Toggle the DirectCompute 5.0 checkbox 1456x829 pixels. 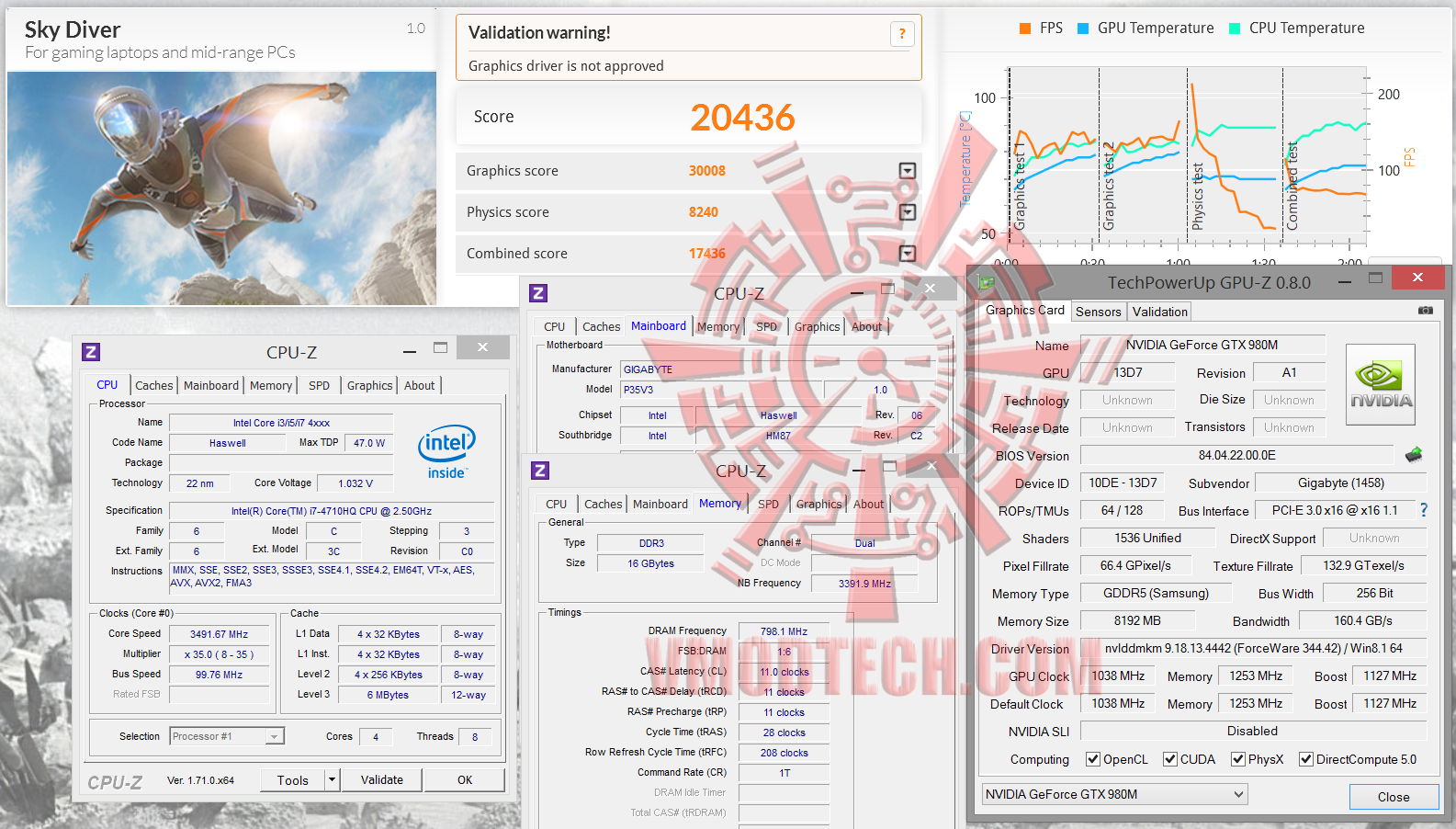click(x=1306, y=759)
